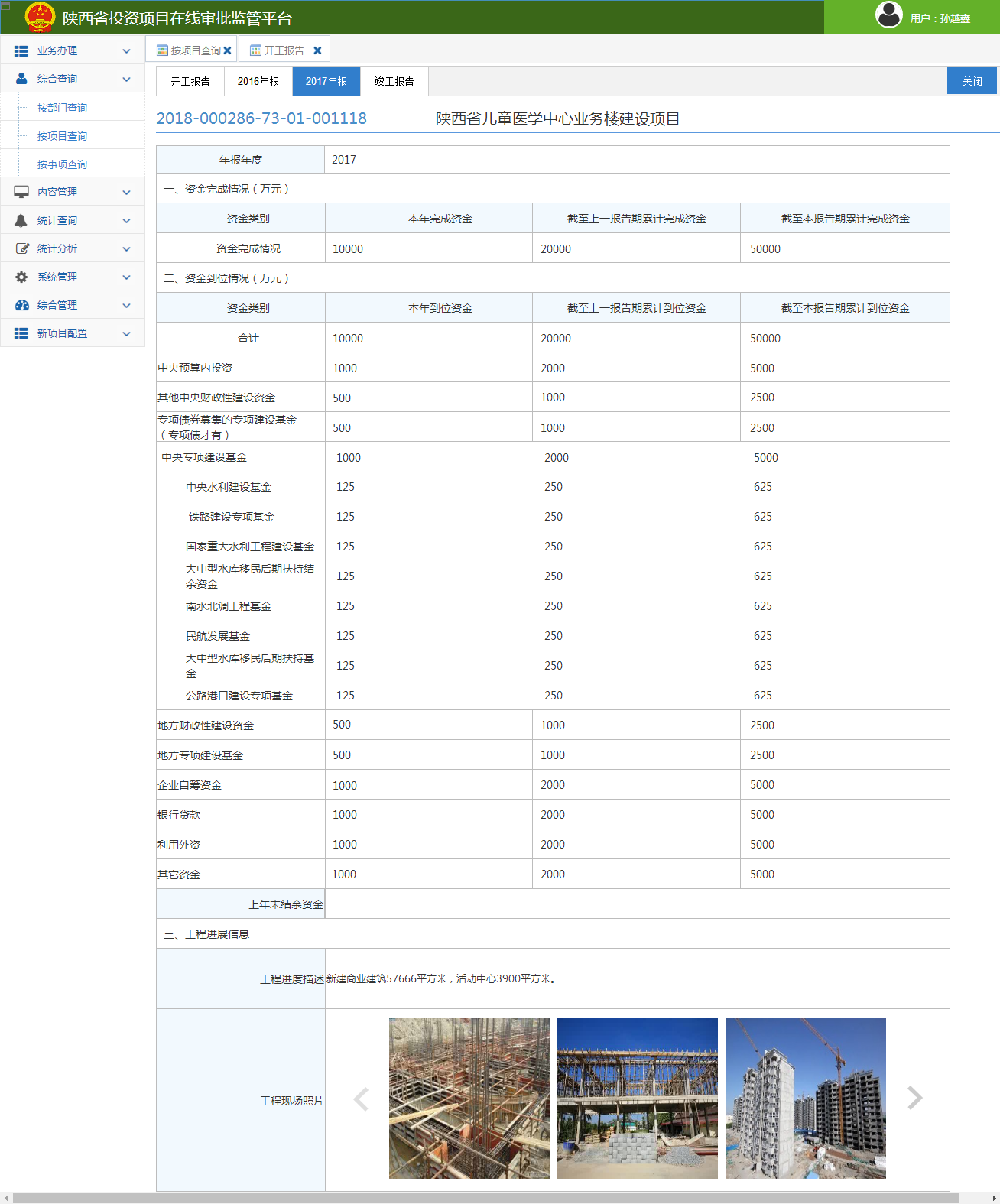Image resolution: width=1000 pixels, height=1204 pixels.
Task: Collapse the 综合查询 menu chevron
Action: (127, 80)
